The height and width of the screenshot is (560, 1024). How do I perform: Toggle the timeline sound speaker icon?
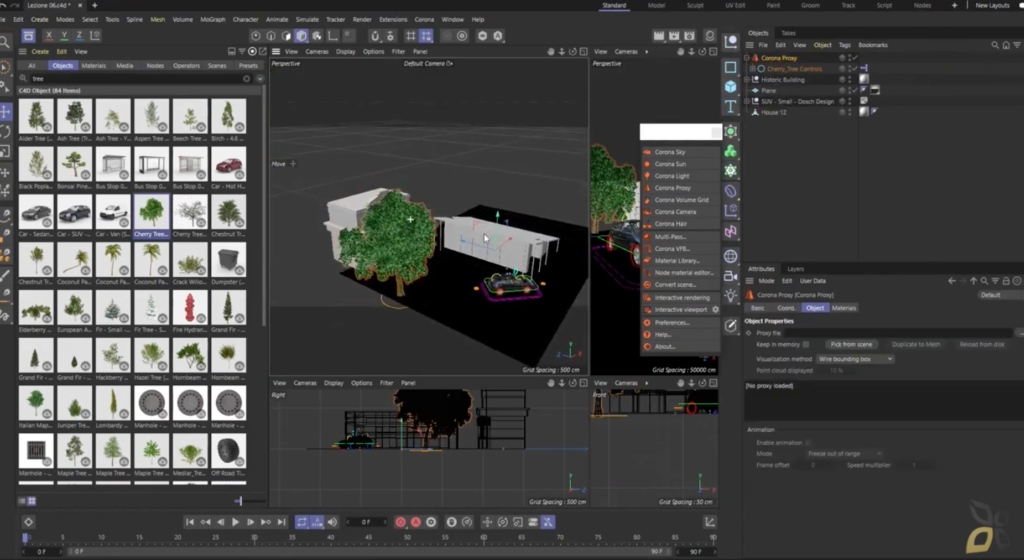click(x=332, y=522)
